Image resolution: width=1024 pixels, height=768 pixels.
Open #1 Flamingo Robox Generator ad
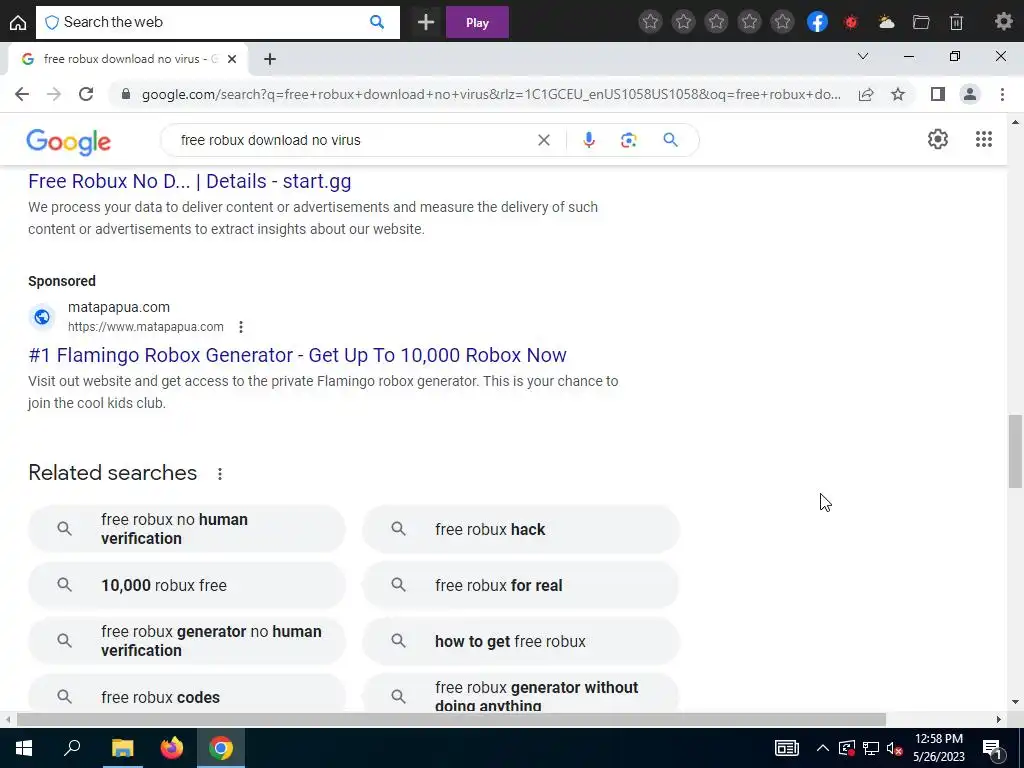tap(297, 355)
